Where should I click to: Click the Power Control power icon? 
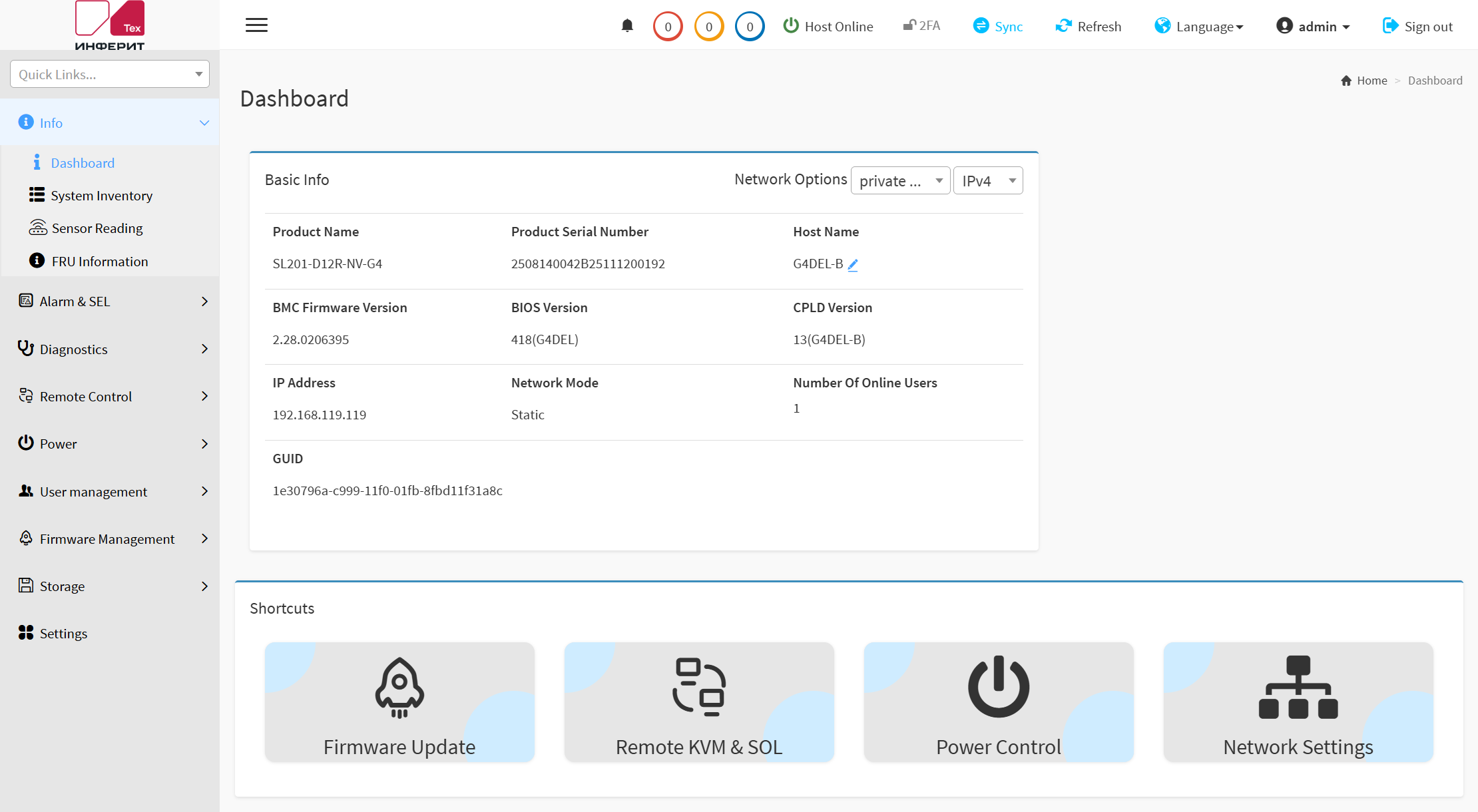(999, 687)
